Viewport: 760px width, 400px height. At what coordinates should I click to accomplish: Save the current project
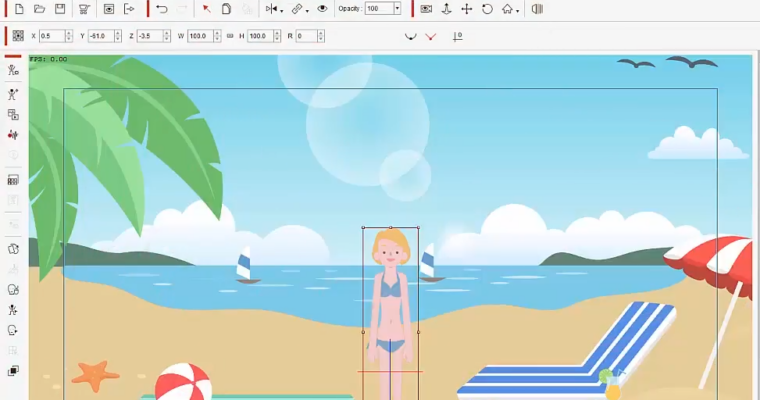click(x=60, y=9)
